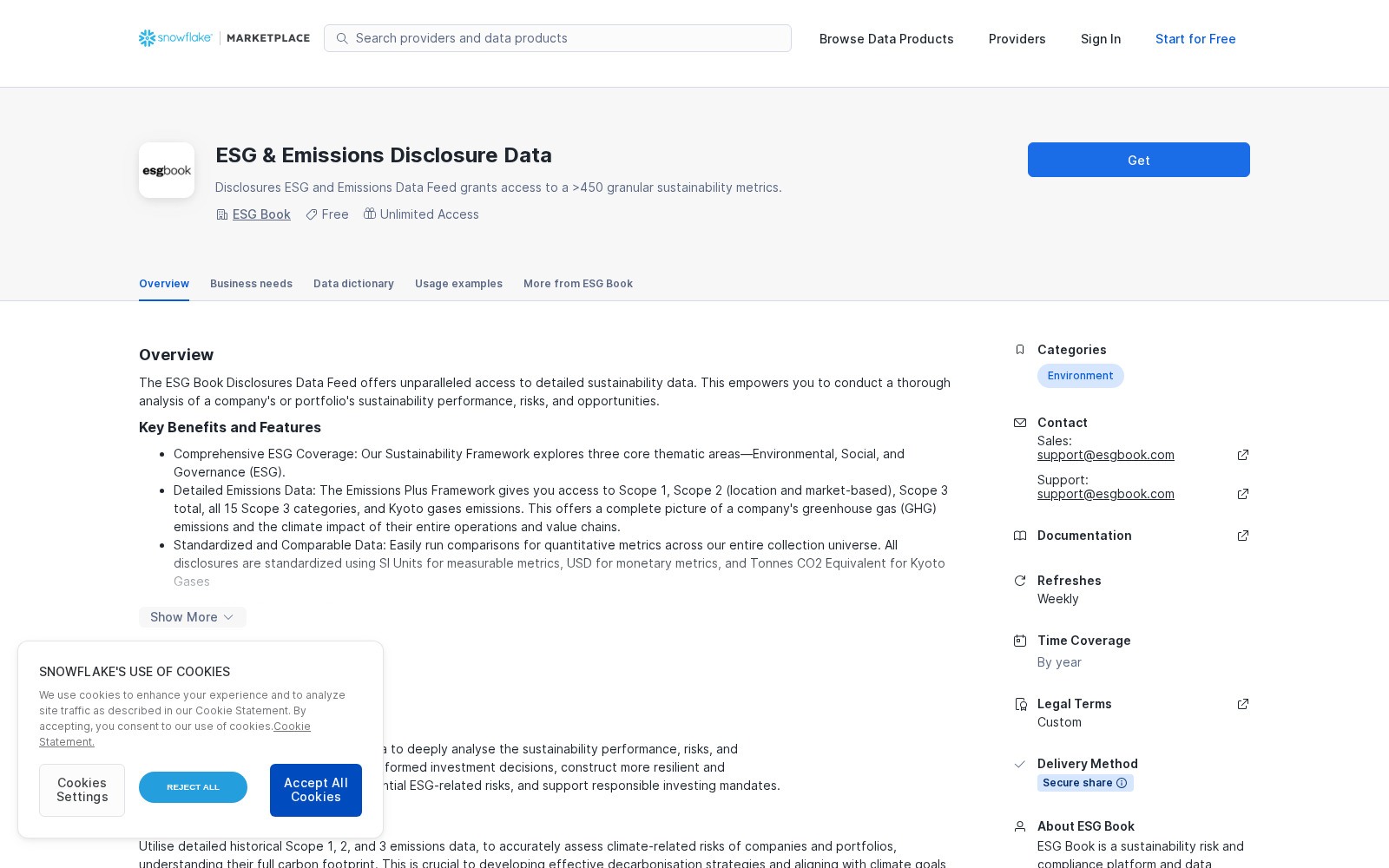Open the Usage examples tab
Screen dimensions: 1389x868
pyautogui.click(x=458, y=284)
